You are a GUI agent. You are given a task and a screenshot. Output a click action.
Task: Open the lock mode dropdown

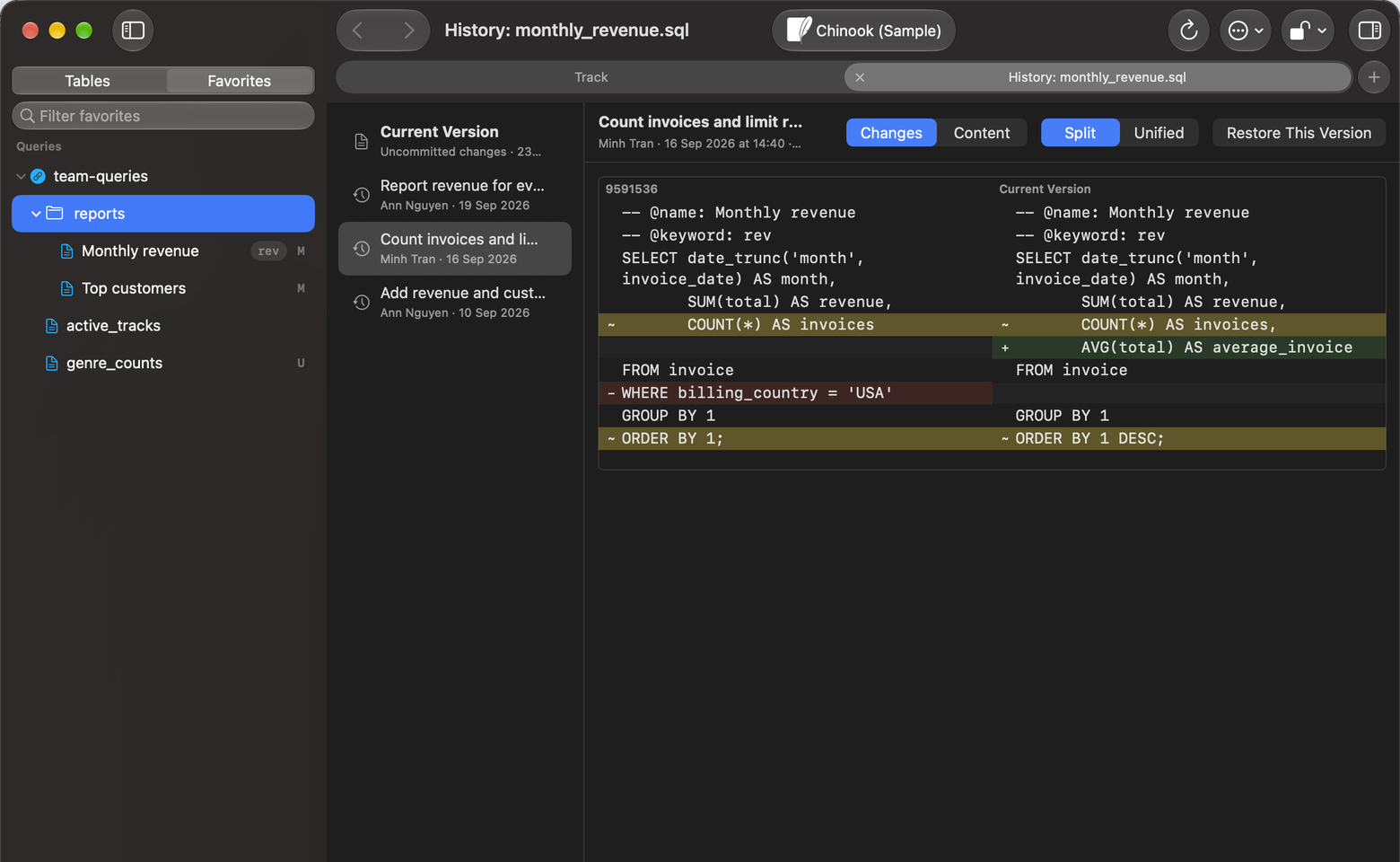[1308, 31]
